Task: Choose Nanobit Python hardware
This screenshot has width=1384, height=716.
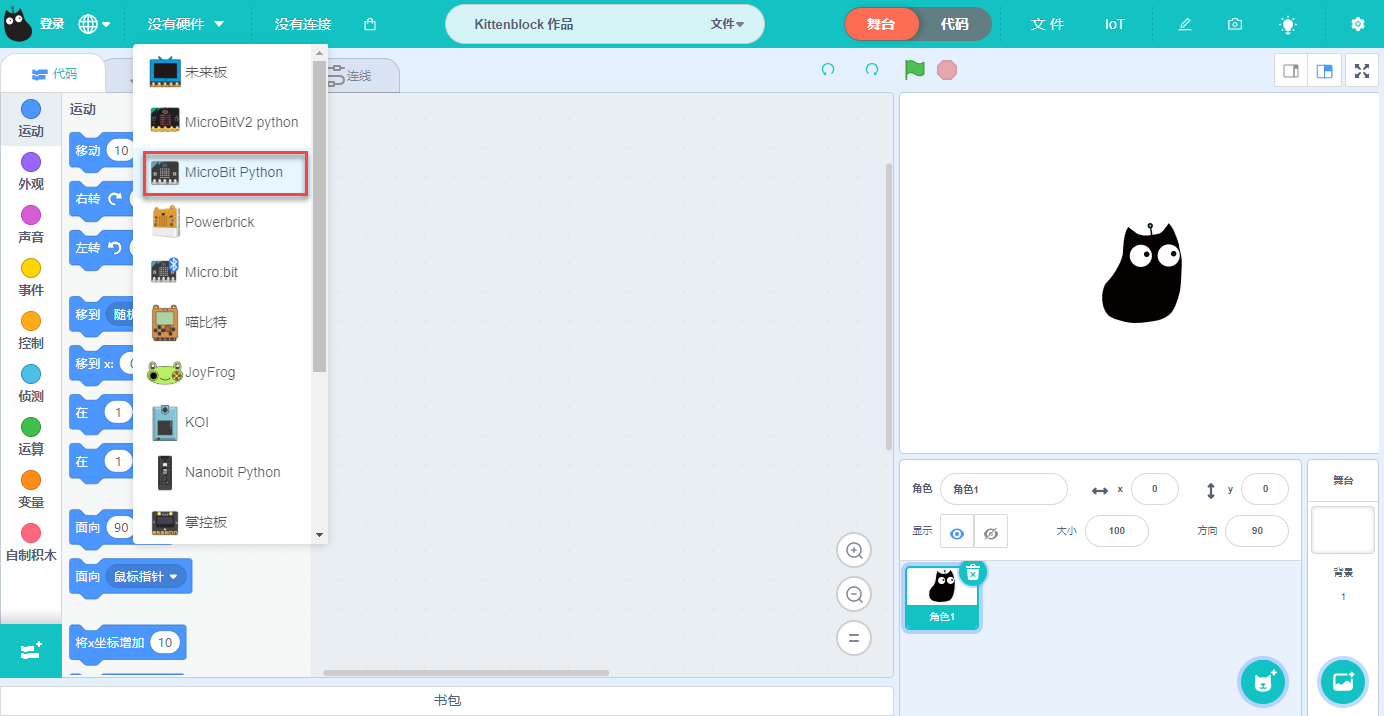Action: point(223,472)
